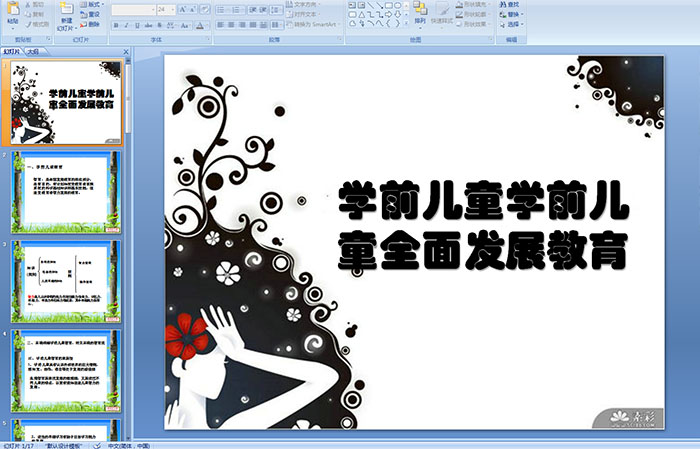The width and height of the screenshot is (700, 449).
Task: Open Shape Fill (形状填充) options
Action: [x=473, y=4]
